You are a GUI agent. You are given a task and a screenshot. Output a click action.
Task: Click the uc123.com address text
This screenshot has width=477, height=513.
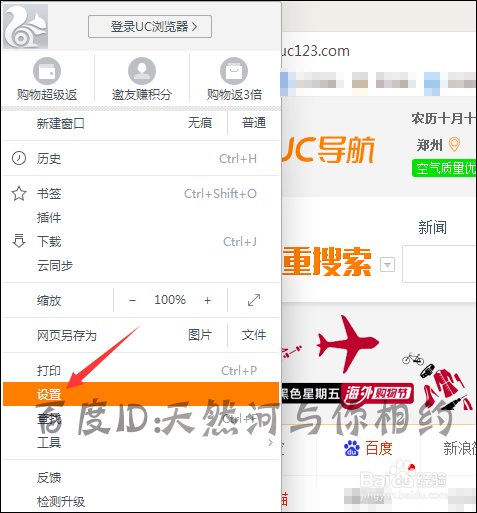pos(315,51)
